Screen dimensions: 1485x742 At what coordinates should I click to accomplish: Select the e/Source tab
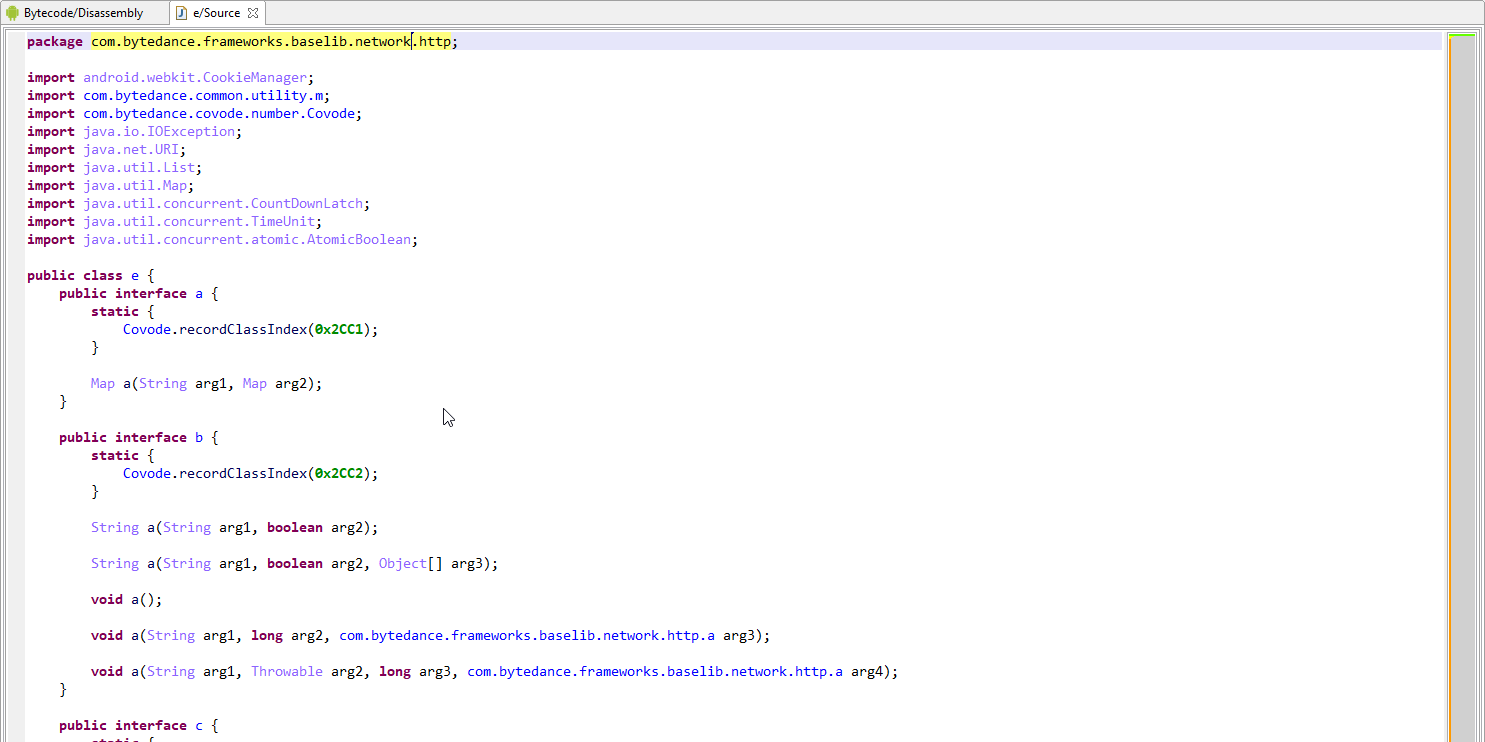pos(216,13)
